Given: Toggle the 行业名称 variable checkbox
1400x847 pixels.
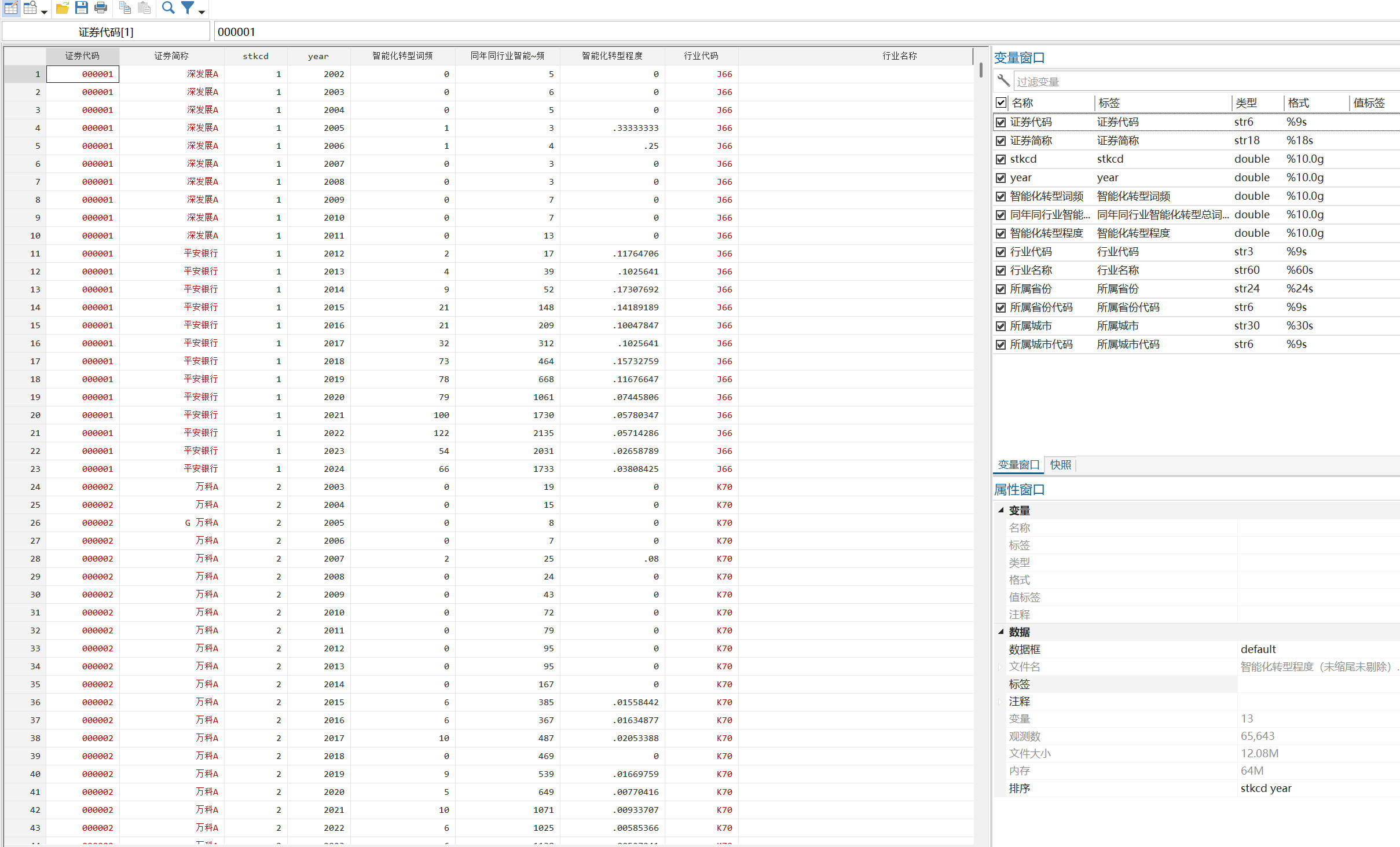Looking at the screenshot, I should [1000, 270].
